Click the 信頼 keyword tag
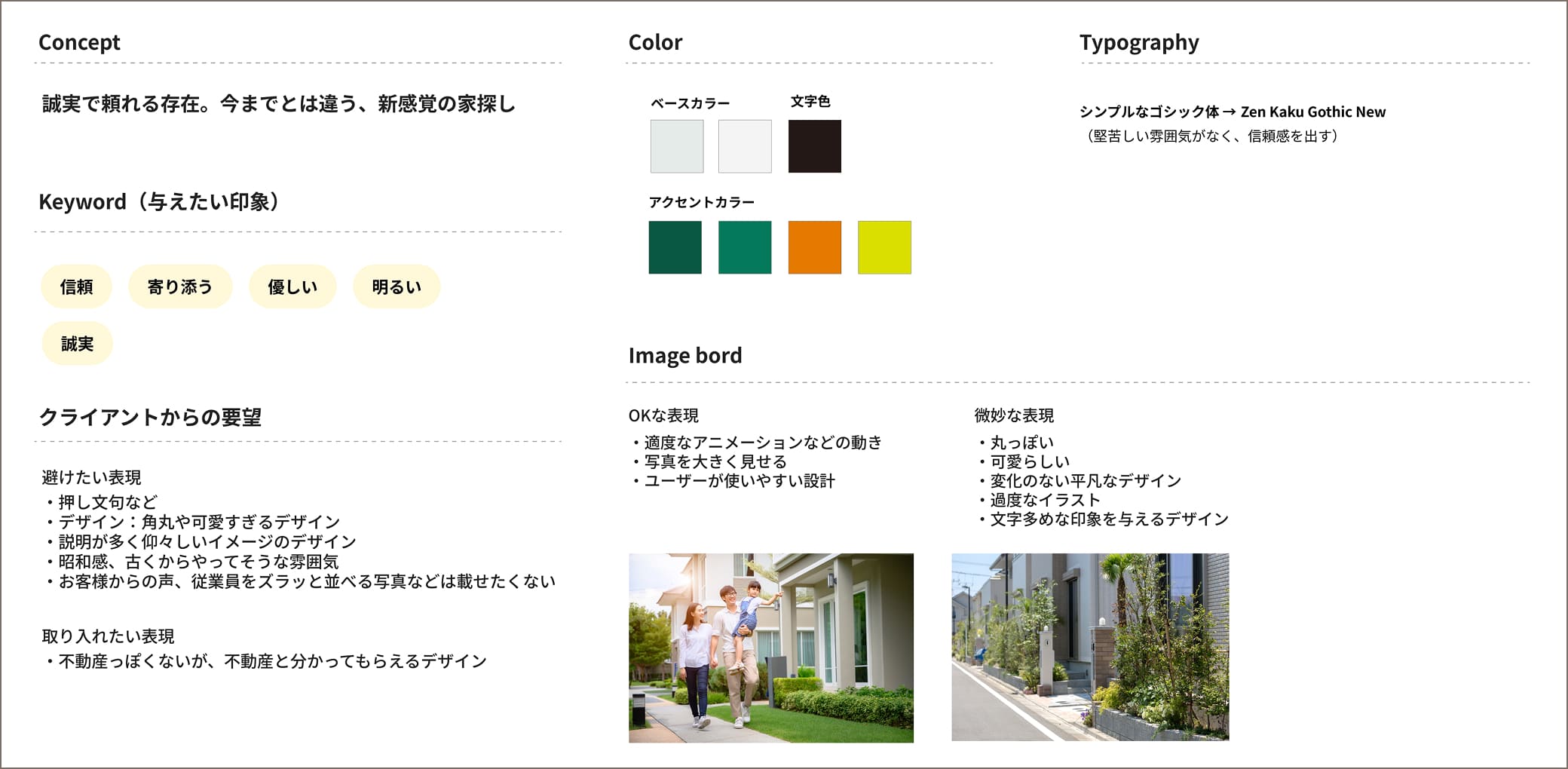Viewport: 1568px width, 769px height. (x=76, y=286)
